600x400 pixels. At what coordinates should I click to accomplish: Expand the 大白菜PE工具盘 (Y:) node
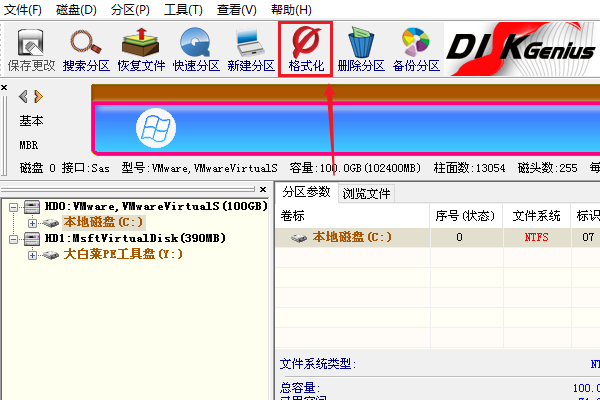33,255
